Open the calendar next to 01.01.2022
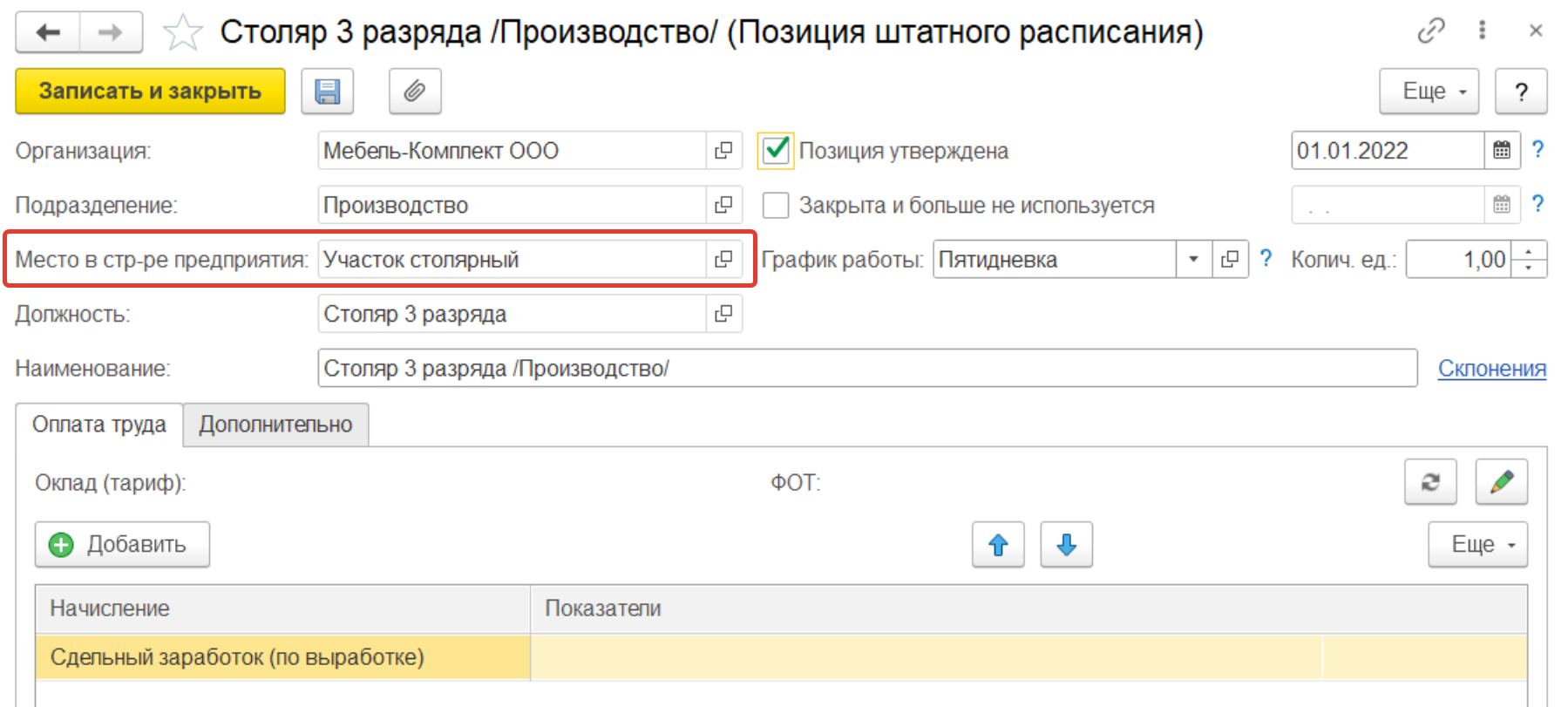 coord(1502,151)
